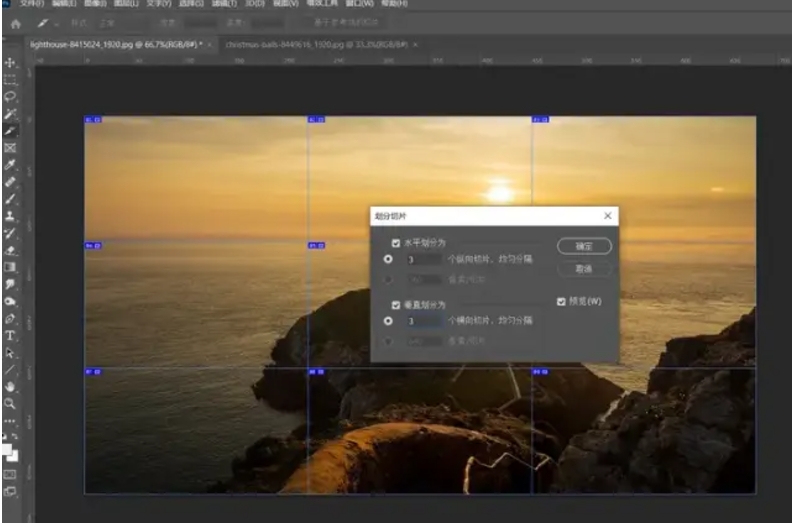Viewport: 792px width, 527px height.
Task: Open the Edit Toolbar three-dots menu
Action: (x=10, y=420)
